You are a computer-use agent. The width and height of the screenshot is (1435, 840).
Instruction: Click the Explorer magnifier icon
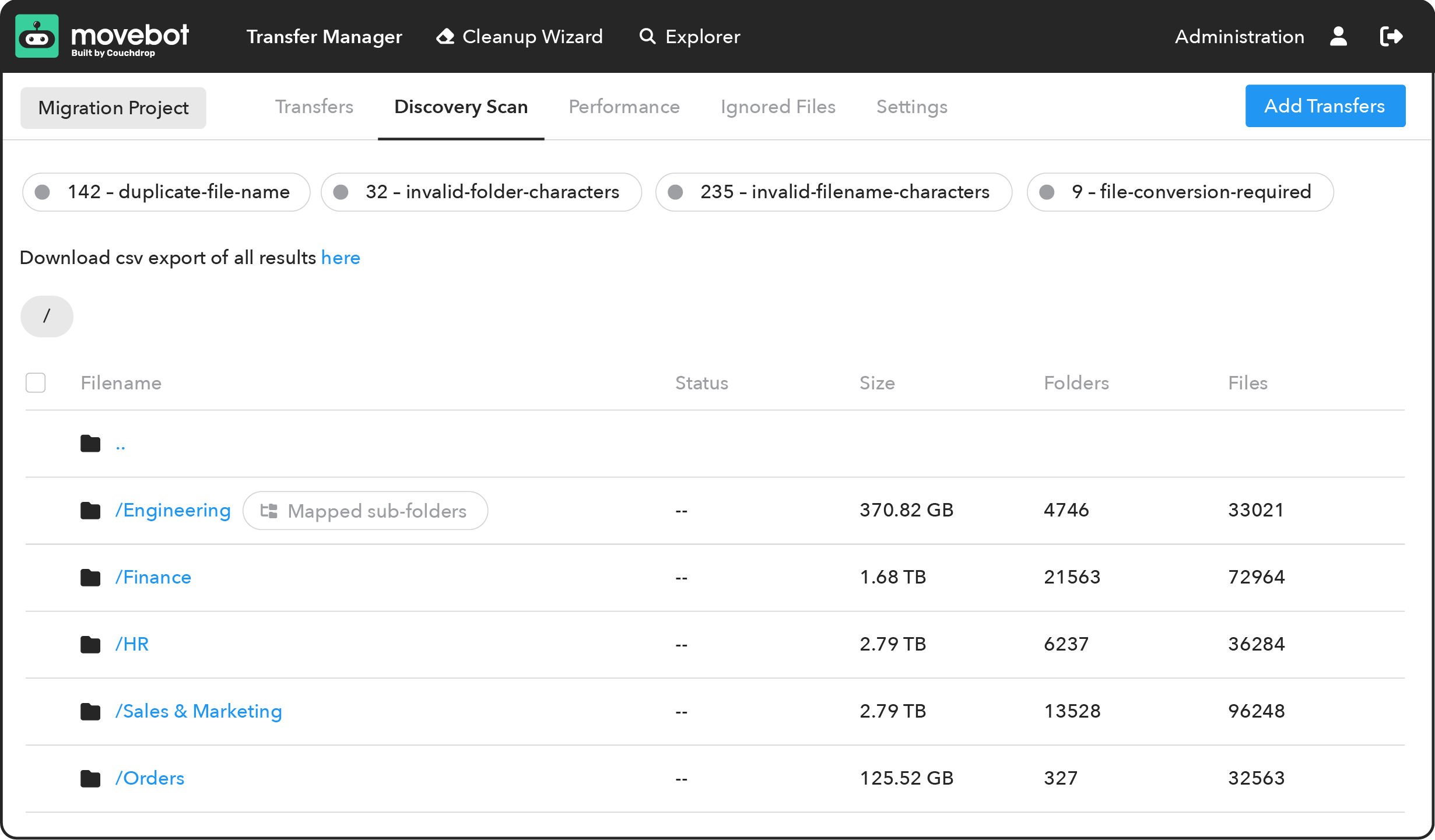click(647, 36)
